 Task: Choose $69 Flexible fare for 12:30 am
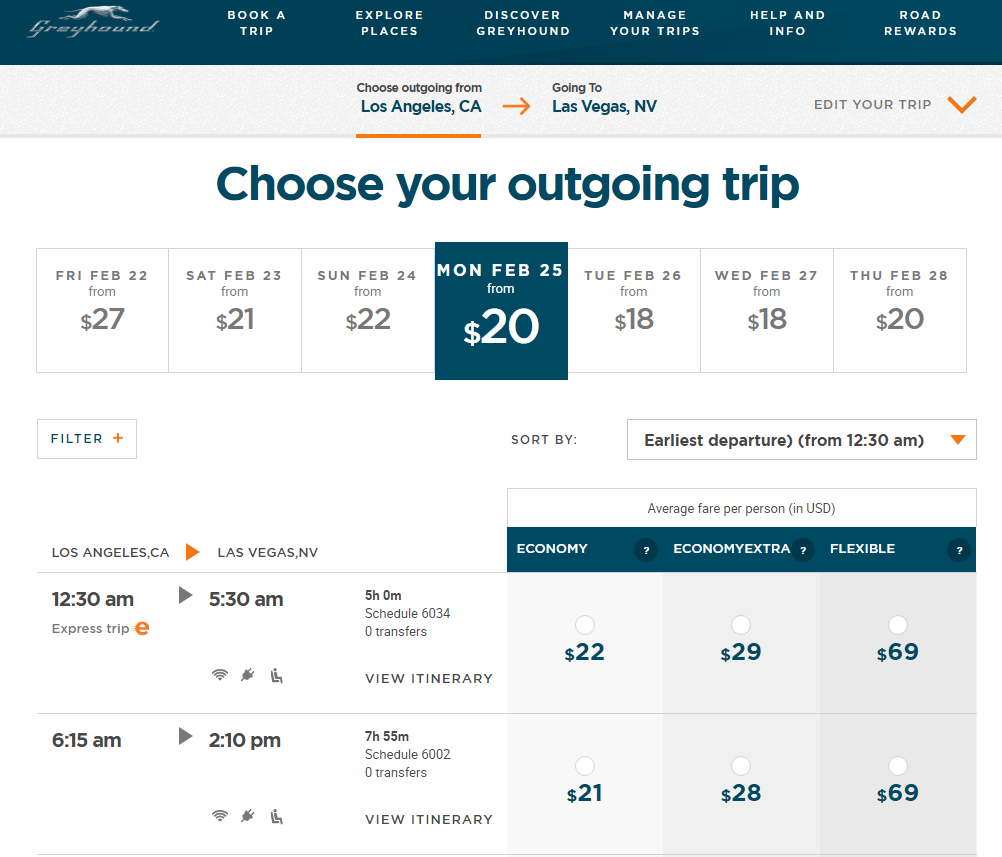pyautogui.click(x=898, y=626)
